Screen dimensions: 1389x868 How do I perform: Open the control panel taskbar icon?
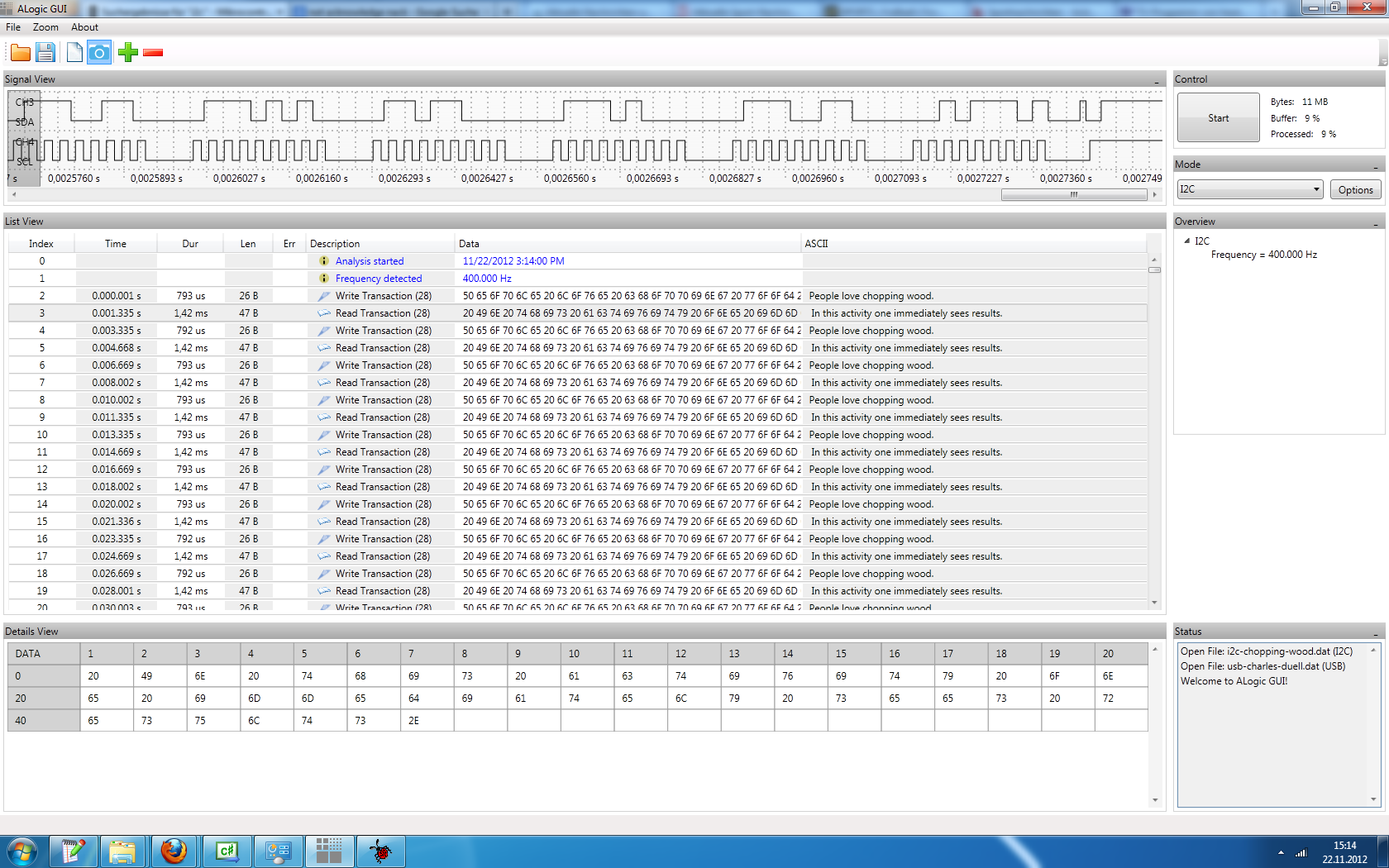click(x=278, y=851)
